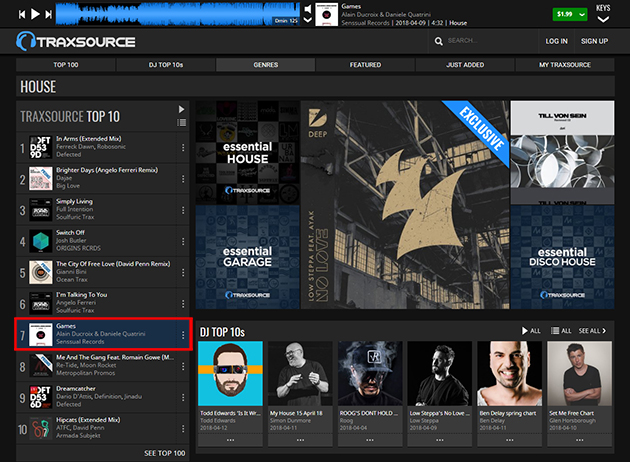The width and height of the screenshot is (630, 462).
Task: Expand the chevron below volume icon
Action: pos(308,20)
